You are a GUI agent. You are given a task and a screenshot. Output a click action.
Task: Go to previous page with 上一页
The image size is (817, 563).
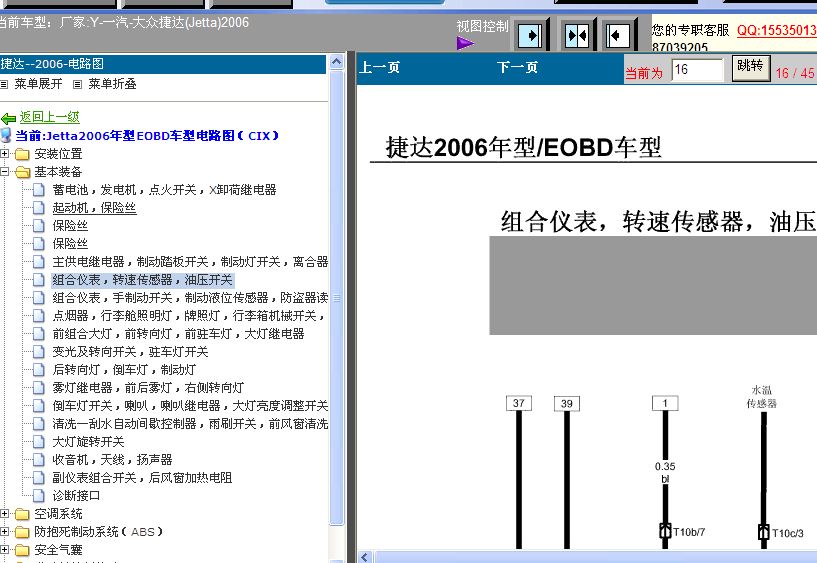coord(380,68)
